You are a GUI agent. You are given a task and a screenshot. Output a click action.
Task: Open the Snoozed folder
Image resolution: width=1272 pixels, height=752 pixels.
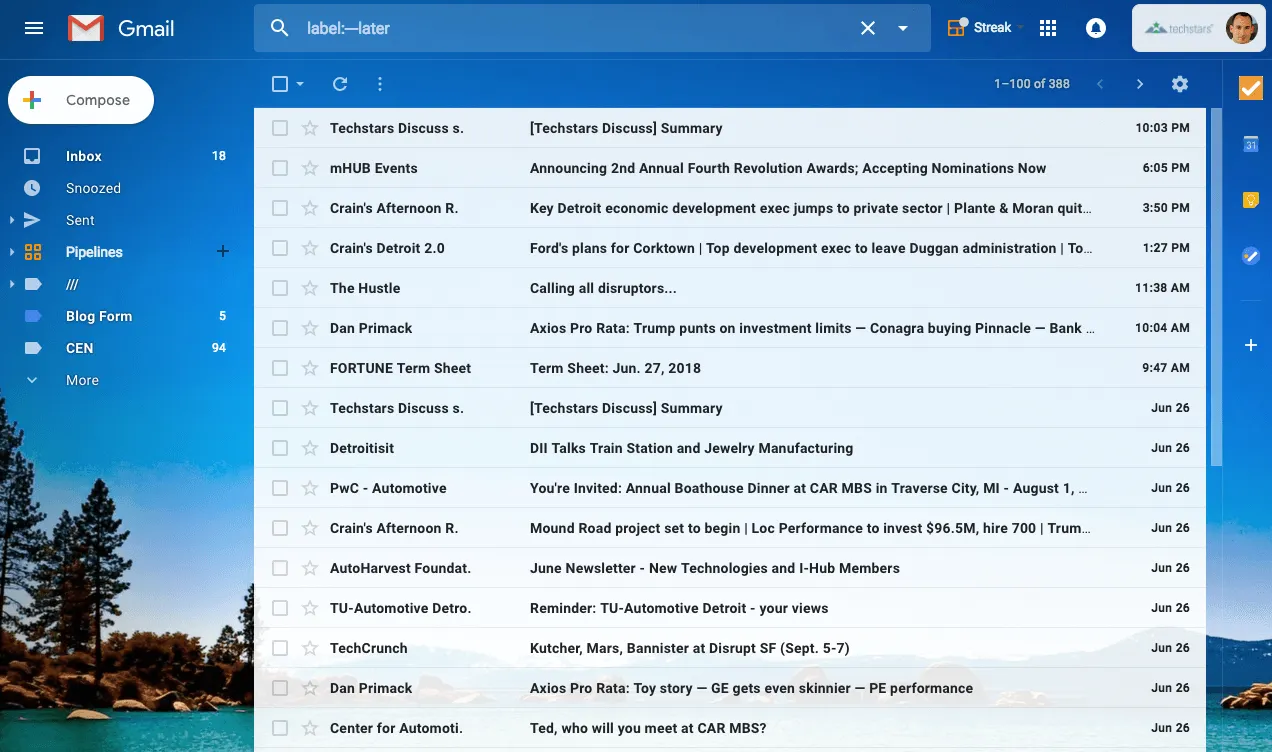click(93, 188)
